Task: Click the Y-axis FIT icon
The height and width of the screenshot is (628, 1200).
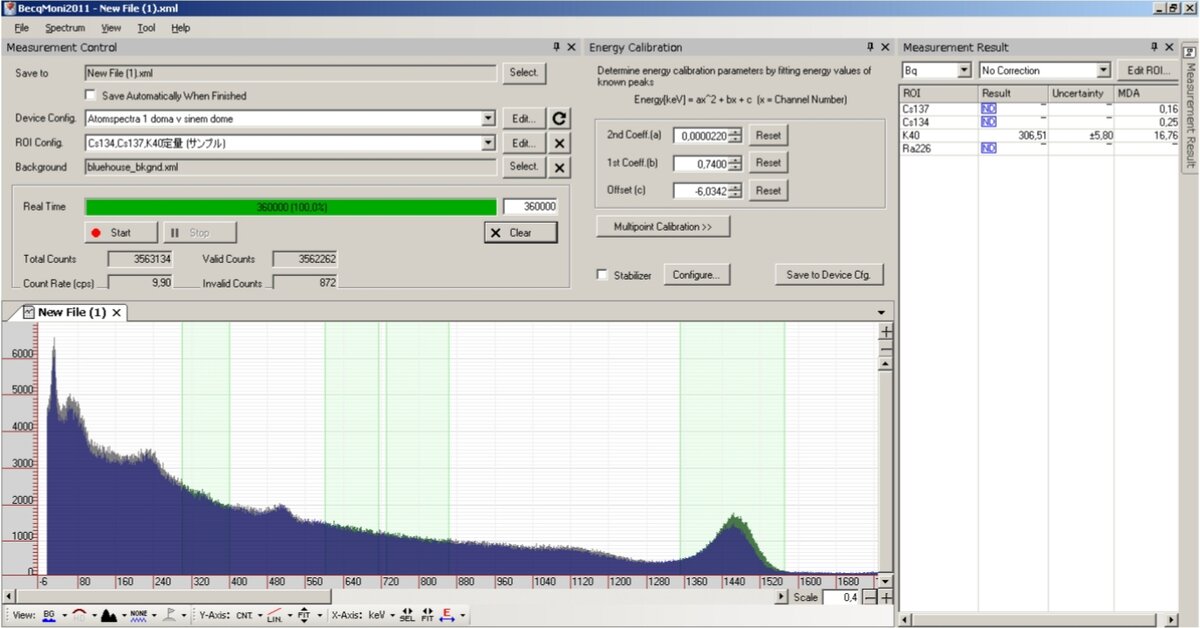Action: tap(302, 615)
